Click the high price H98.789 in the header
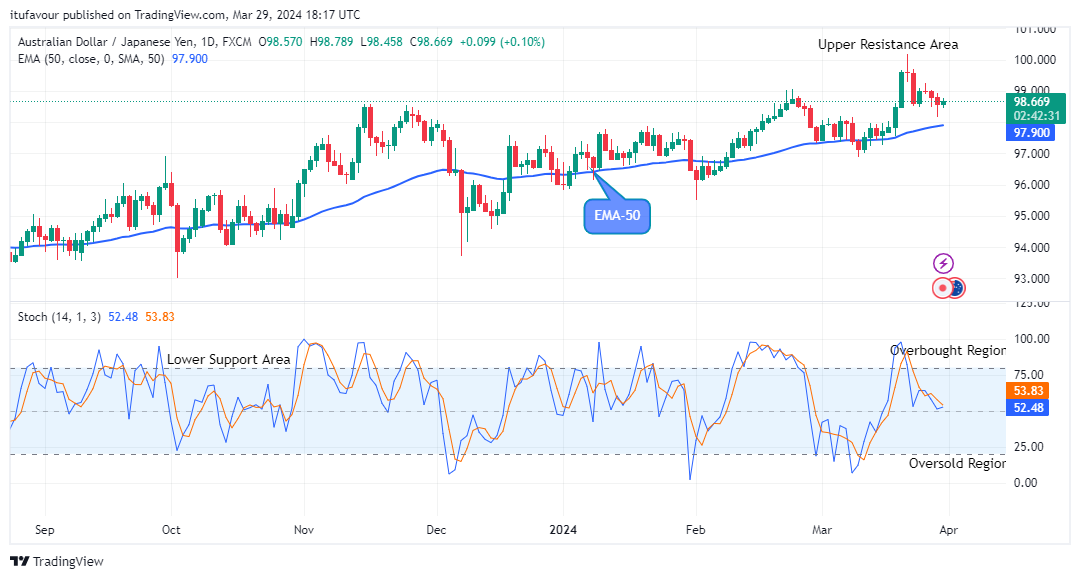 pos(331,42)
